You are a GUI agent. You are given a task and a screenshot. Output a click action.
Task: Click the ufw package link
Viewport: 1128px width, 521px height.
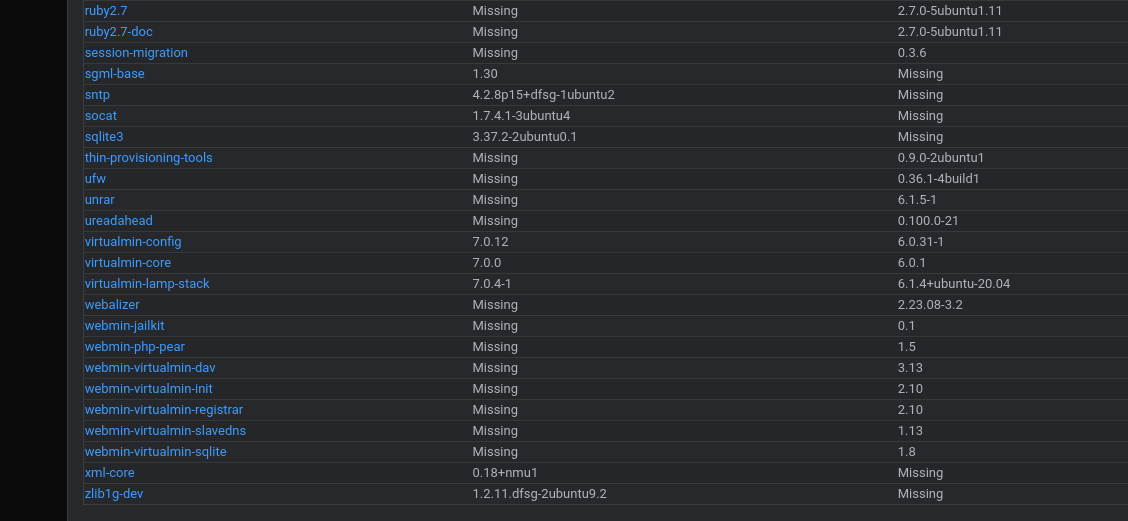tap(95, 178)
